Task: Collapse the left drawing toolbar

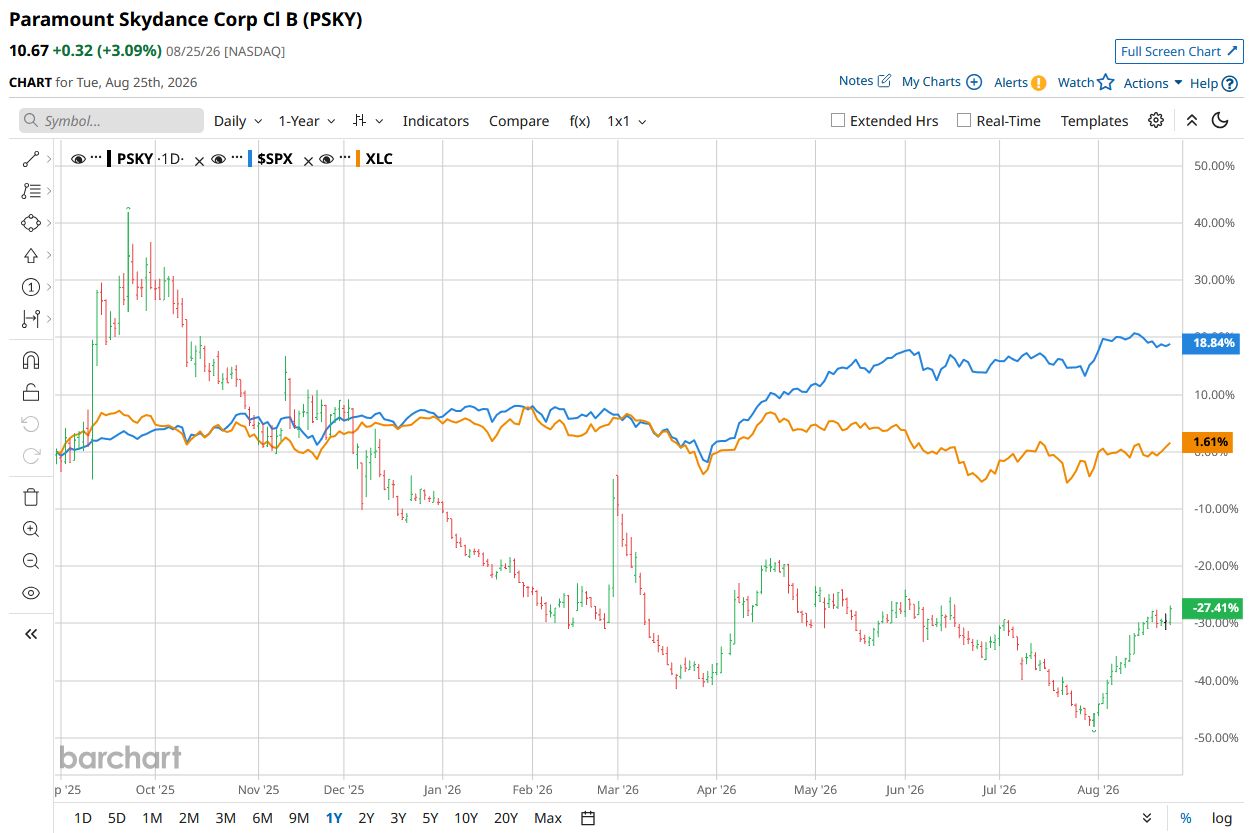Action: 30,634
